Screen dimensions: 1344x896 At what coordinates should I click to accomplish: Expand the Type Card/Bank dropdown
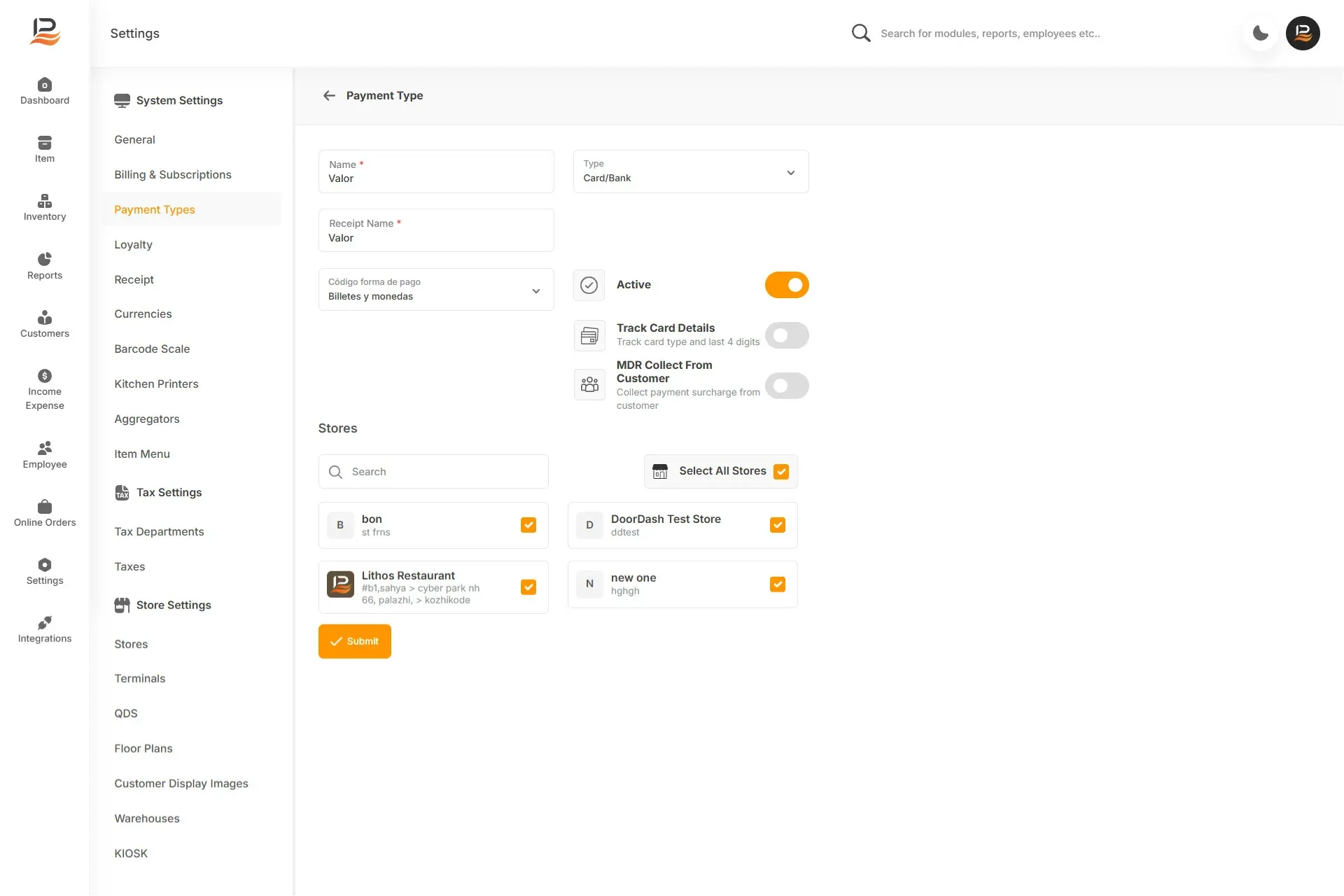click(691, 171)
